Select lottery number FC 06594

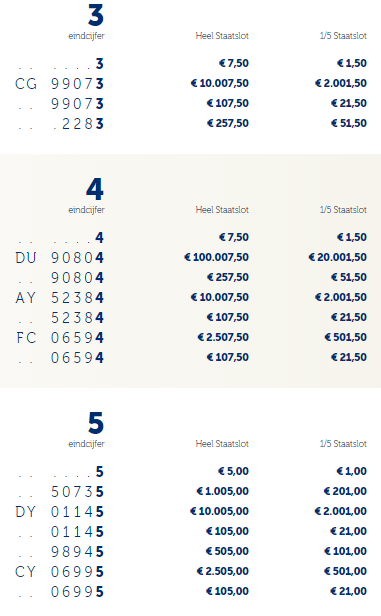point(59,338)
